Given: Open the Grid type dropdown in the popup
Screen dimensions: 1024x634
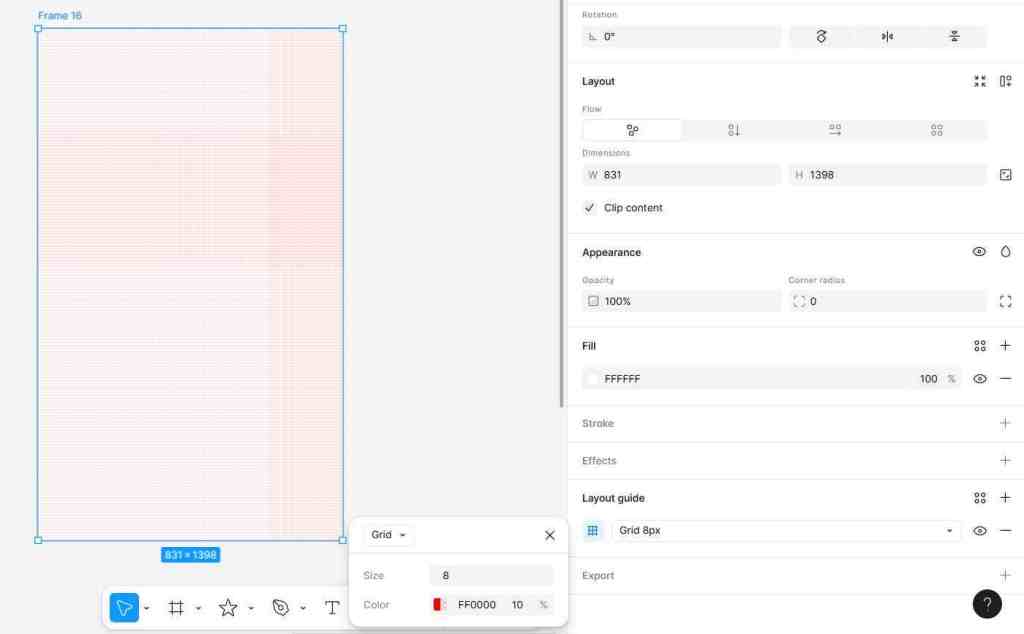Looking at the screenshot, I should [x=387, y=534].
